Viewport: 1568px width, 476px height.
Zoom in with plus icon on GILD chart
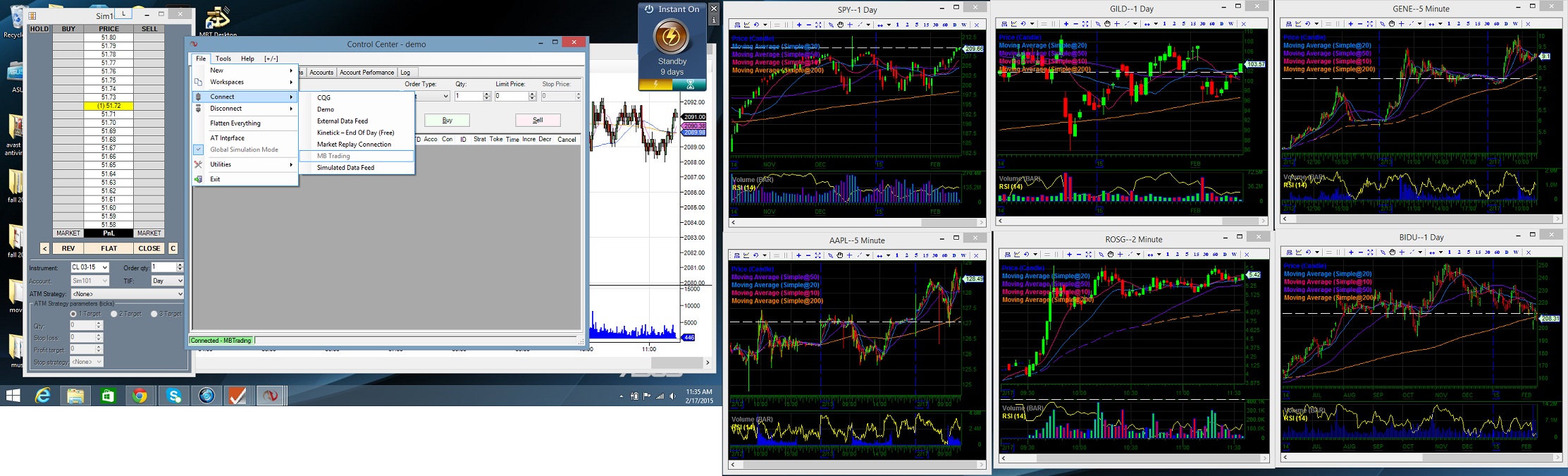pyautogui.click(x=1066, y=24)
